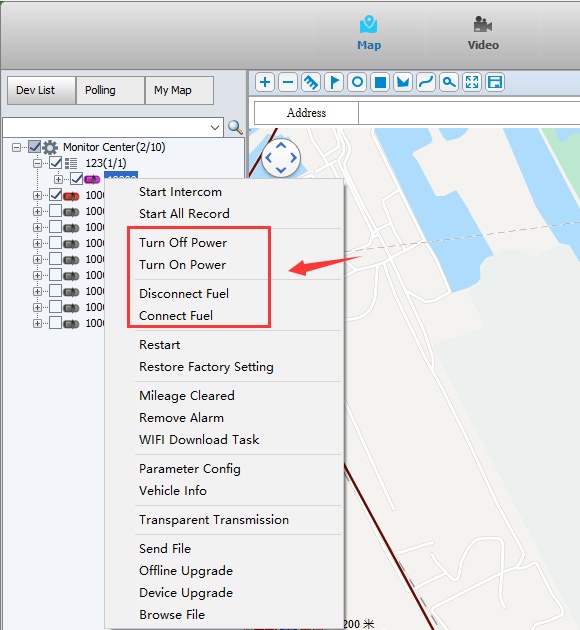Collapse the 123(1/1) group node
580x630 pixels.
click(37, 164)
